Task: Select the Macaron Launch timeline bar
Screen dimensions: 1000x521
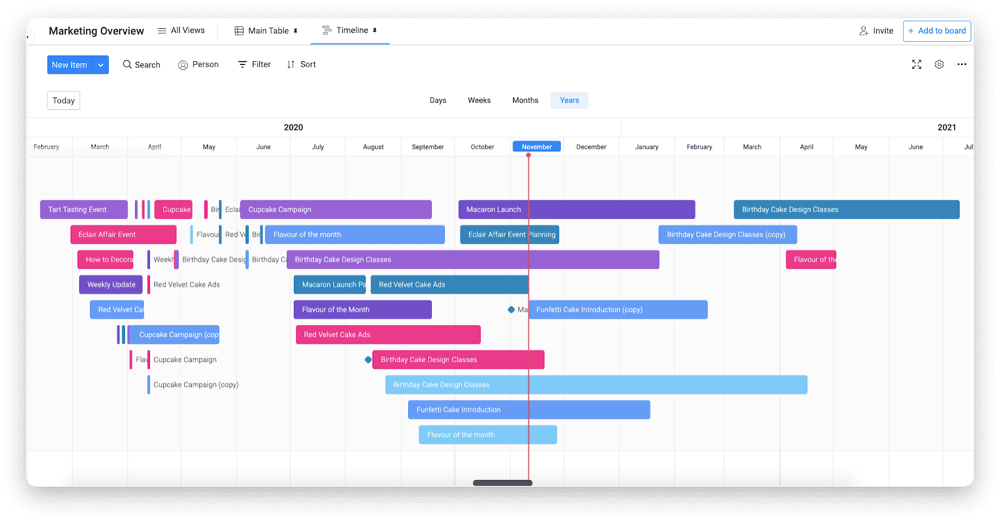Action: coord(577,209)
